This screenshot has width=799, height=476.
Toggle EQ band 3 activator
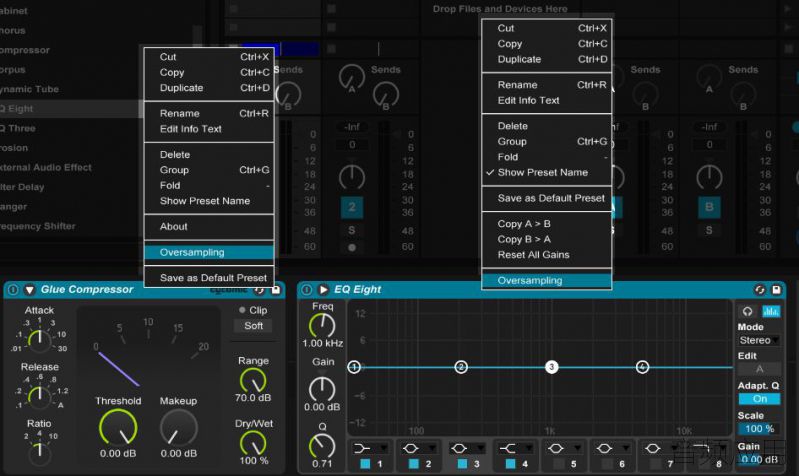pos(462,464)
